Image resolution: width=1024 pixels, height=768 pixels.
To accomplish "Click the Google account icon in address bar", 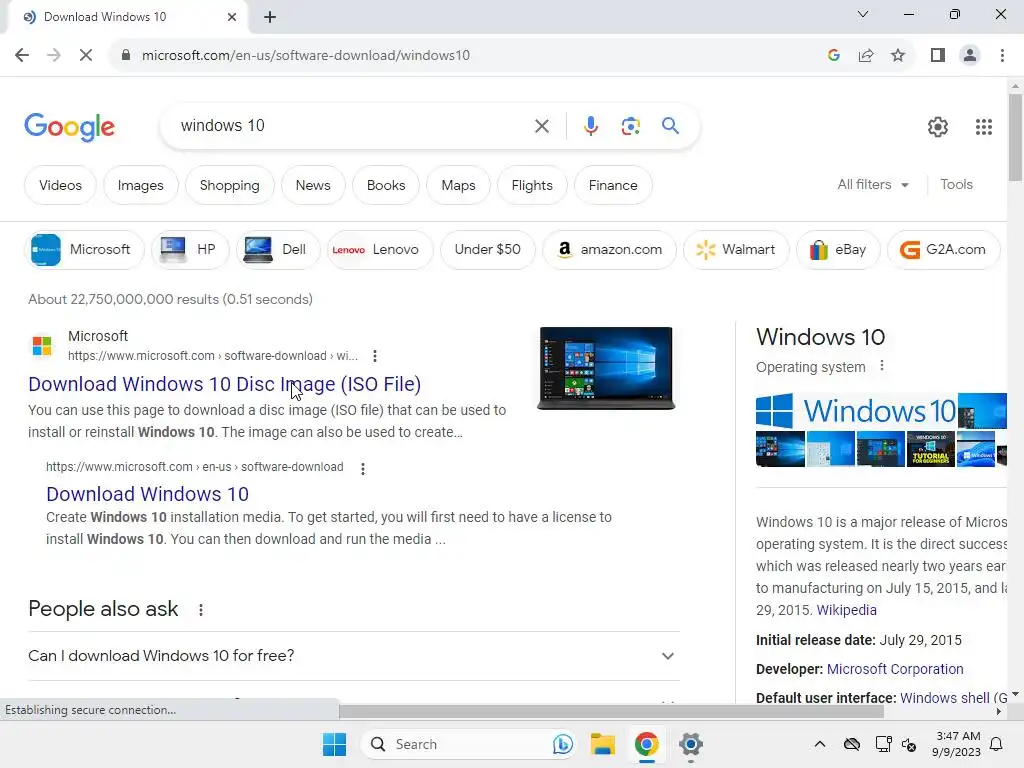I will point(833,56).
